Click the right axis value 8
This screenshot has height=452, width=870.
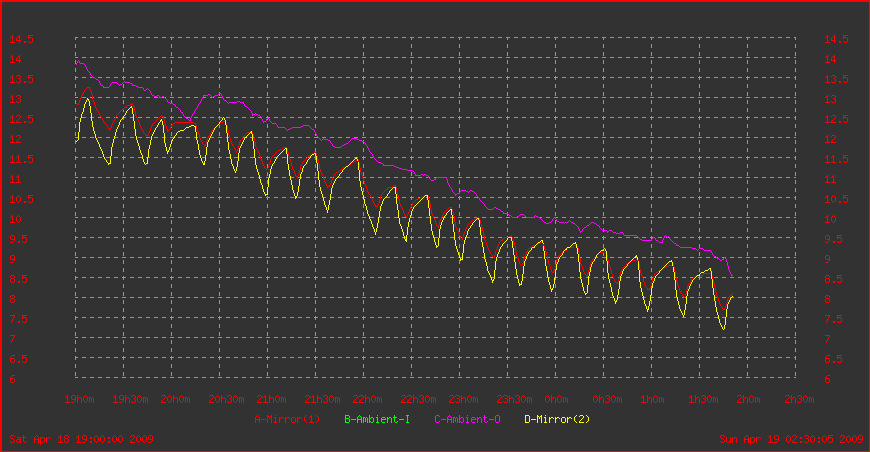(x=827, y=299)
